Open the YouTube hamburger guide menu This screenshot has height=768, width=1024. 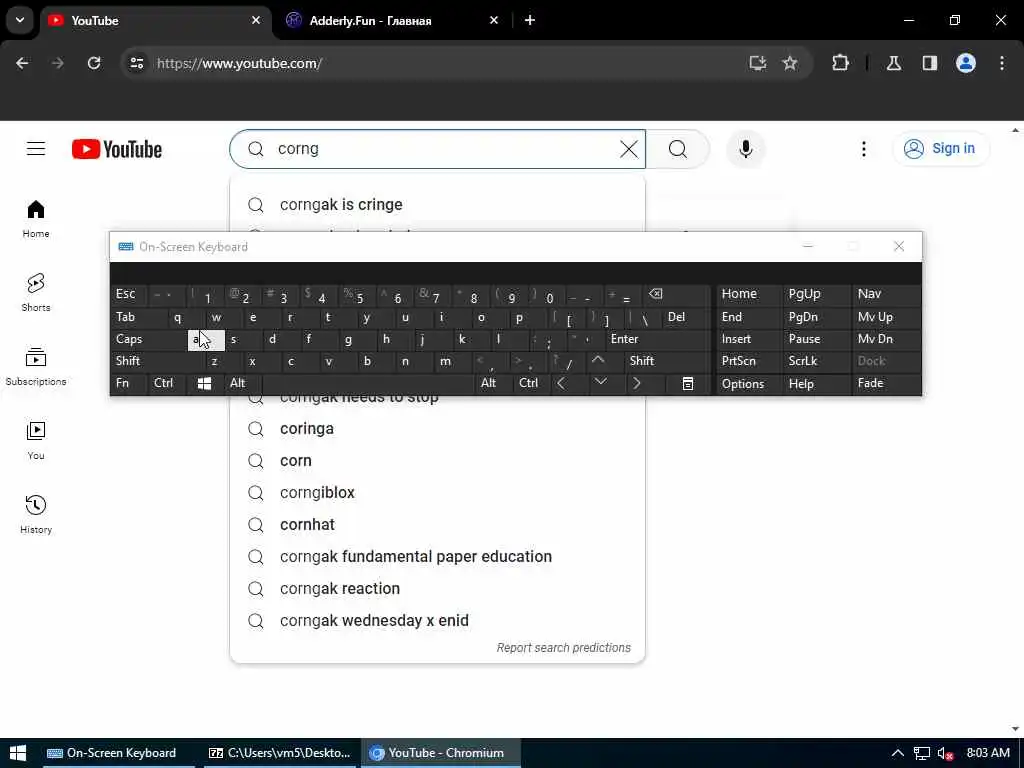(36, 149)
